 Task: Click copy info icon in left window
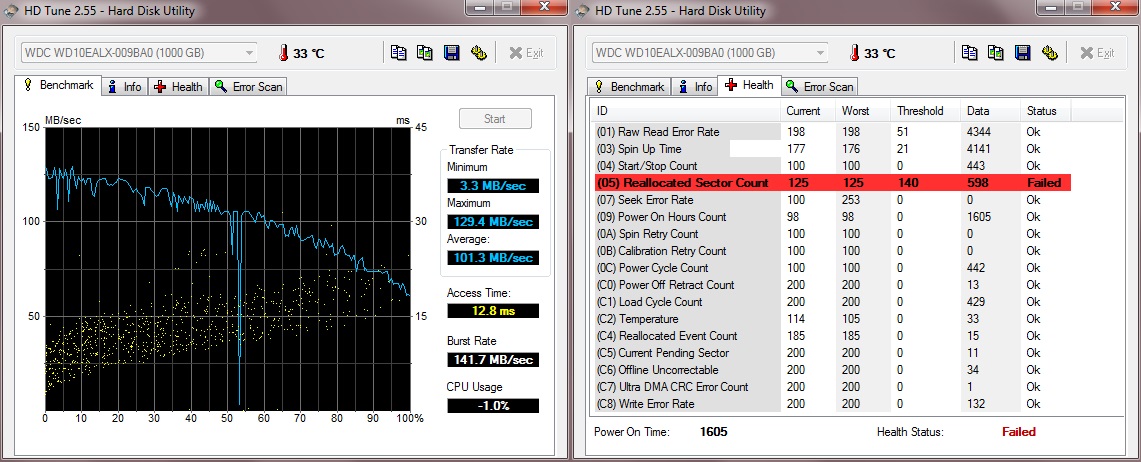pyautogui.click(x=397, y=52)
